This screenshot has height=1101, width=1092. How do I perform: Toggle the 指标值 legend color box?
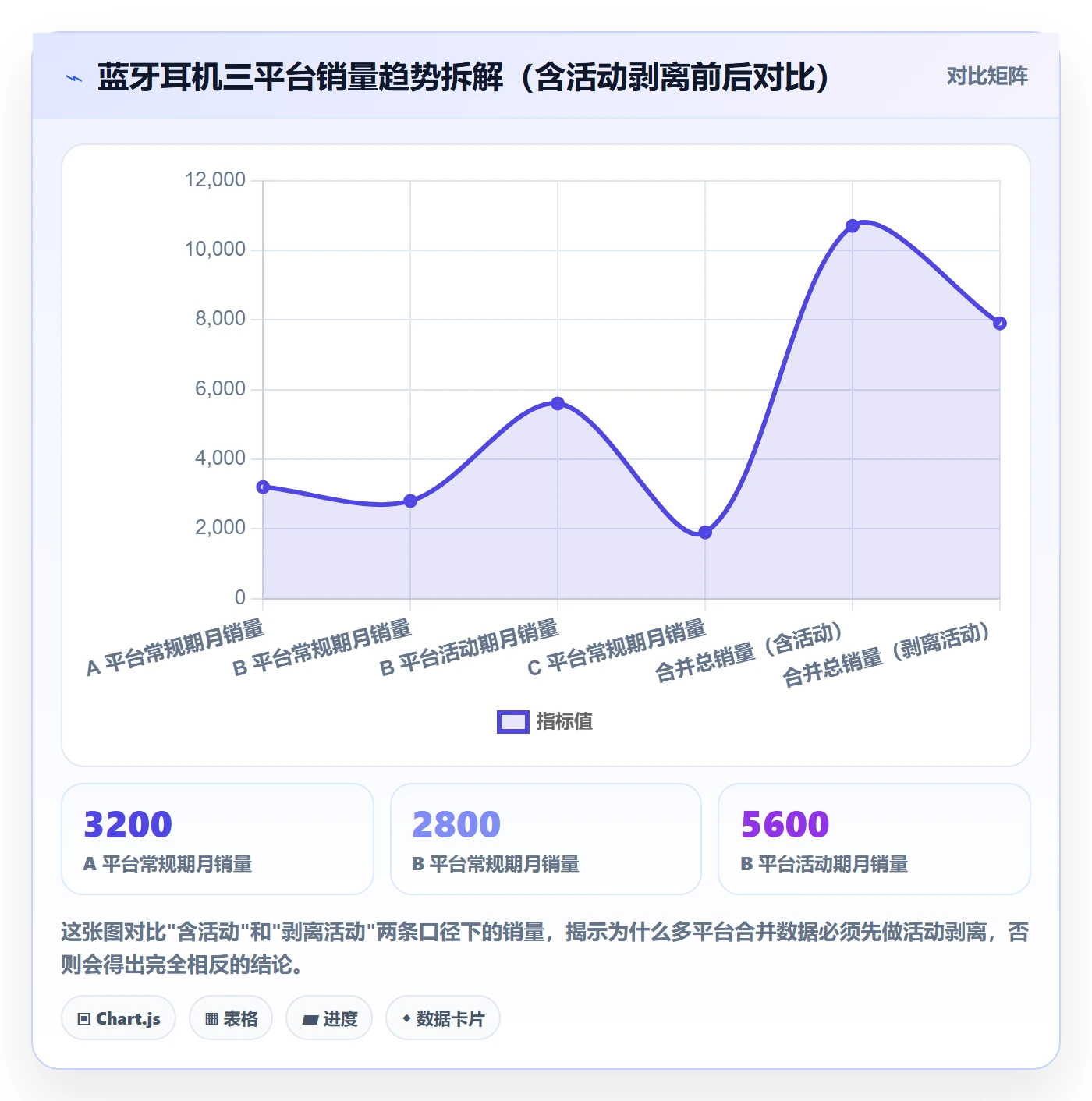(x=513, y=722)
